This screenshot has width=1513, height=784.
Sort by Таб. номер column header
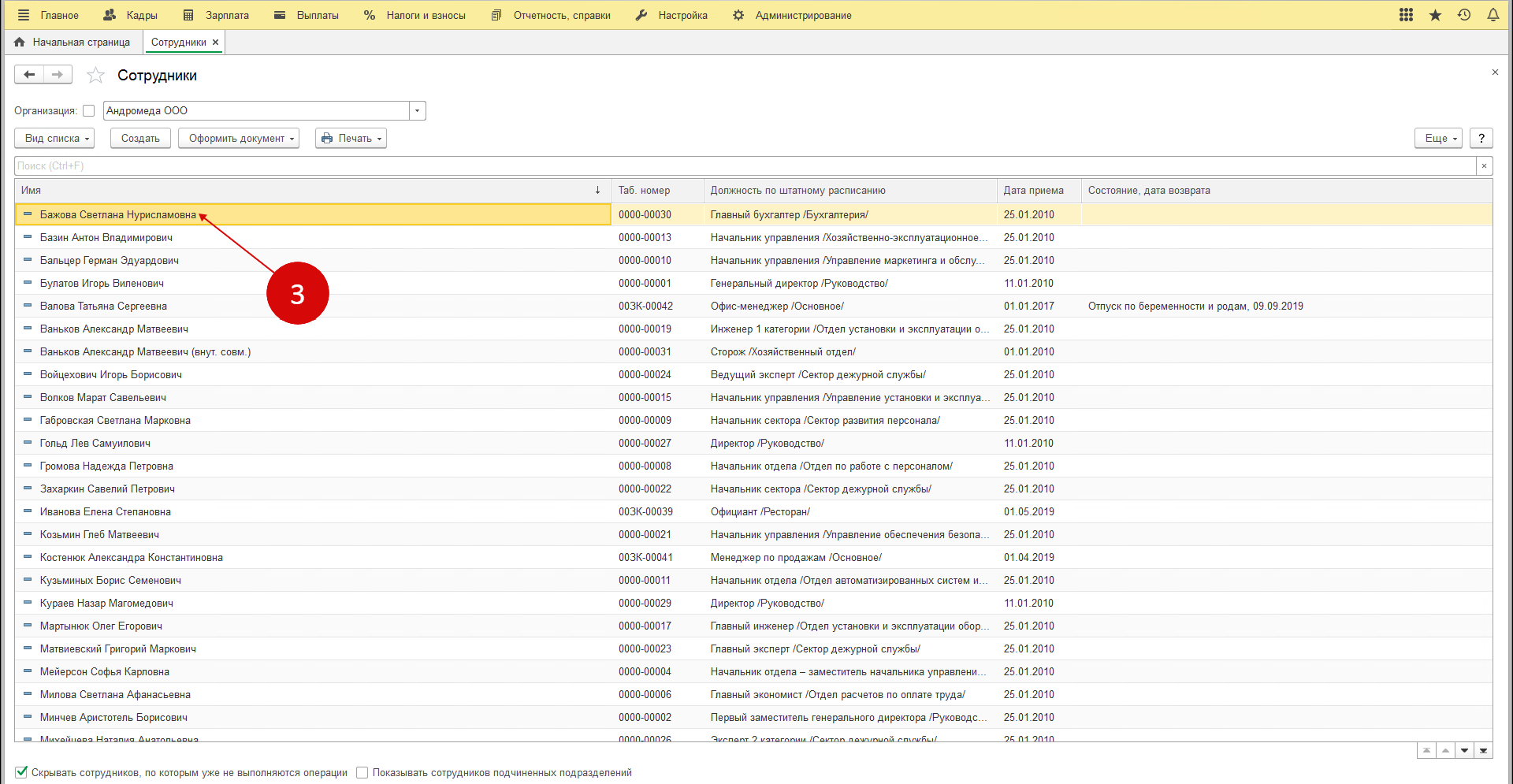click(657, 190)
